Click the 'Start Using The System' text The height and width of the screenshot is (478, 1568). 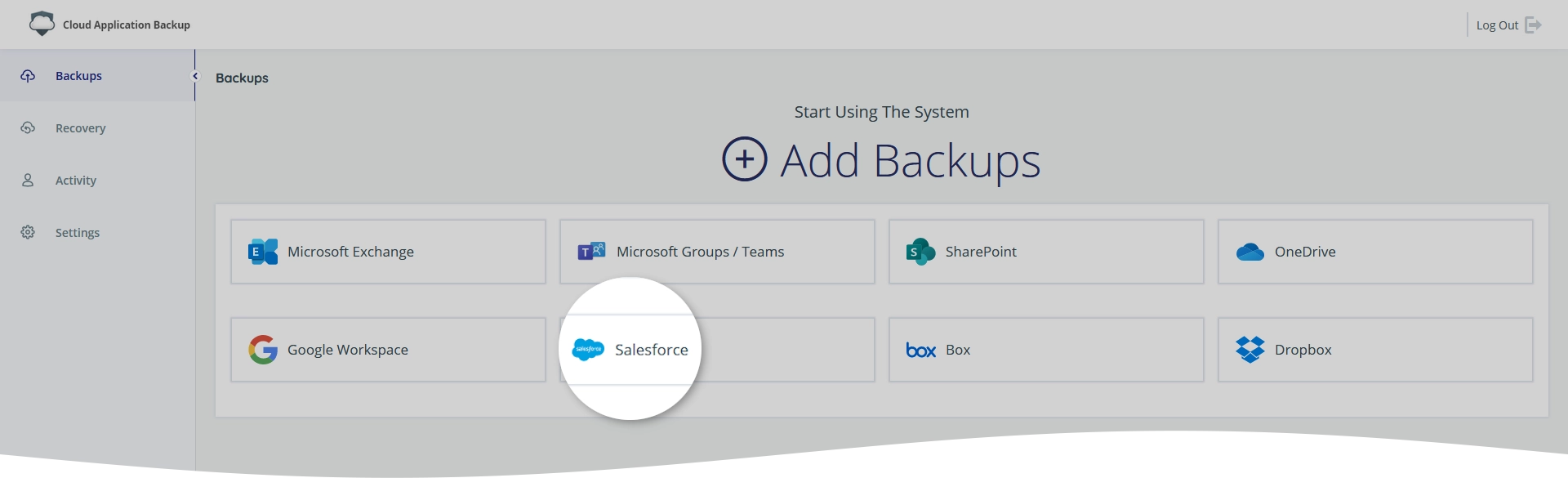882,112
